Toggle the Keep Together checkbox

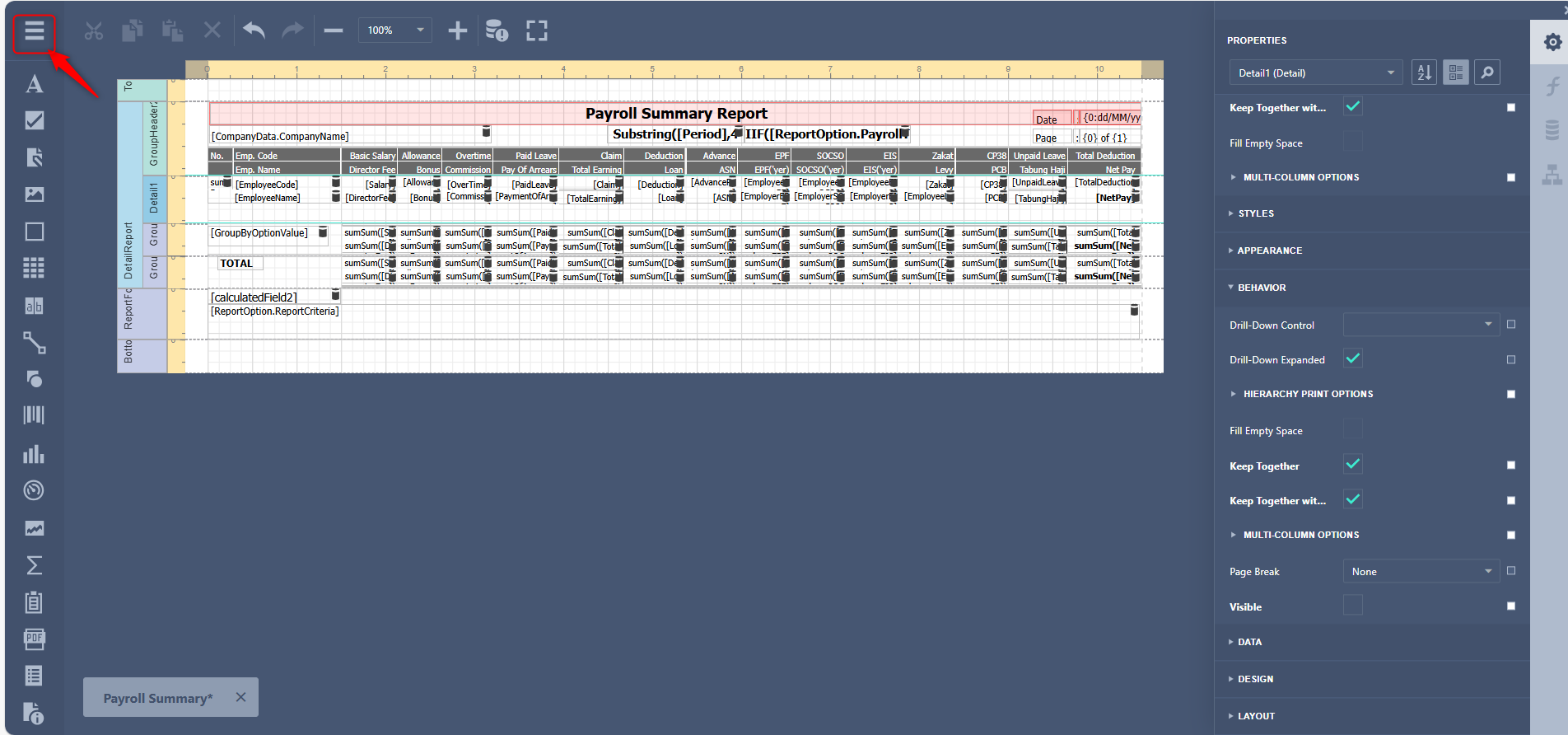(1352, 465)
